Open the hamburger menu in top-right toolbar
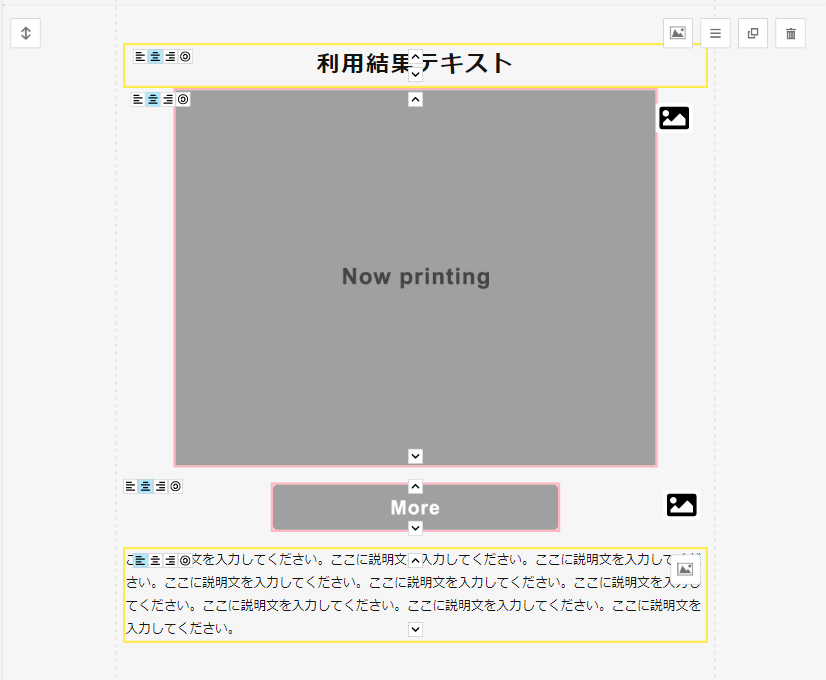 pyautogui.click(x=715, y=33)
